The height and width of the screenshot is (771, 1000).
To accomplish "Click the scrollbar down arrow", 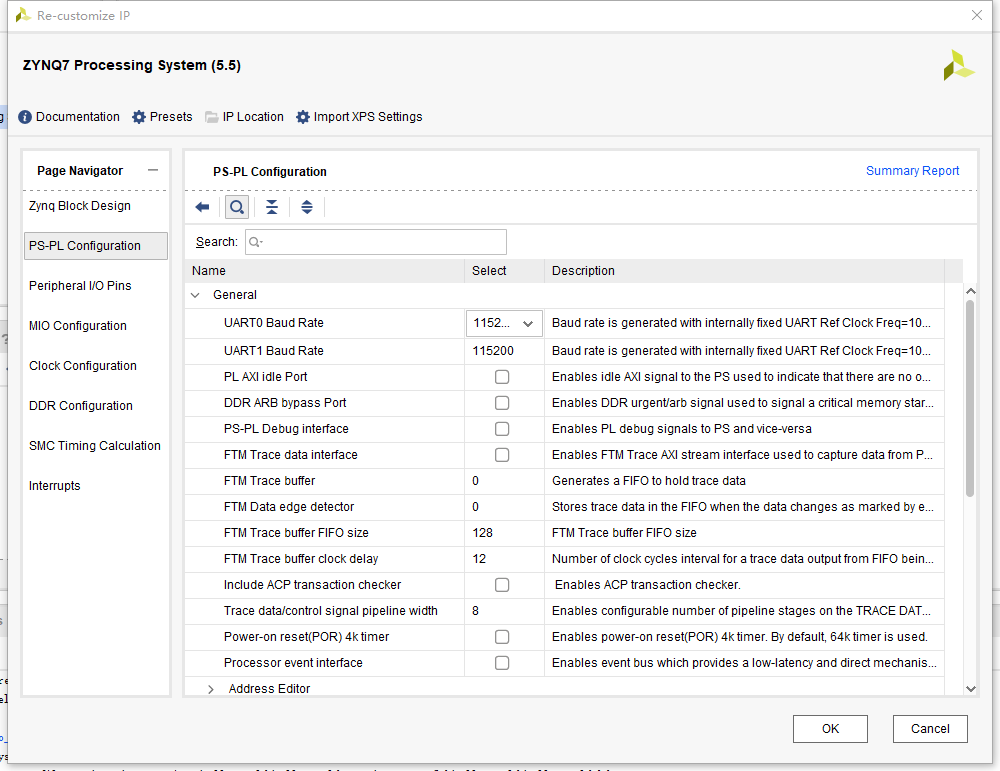I will [x=971, y=689].
